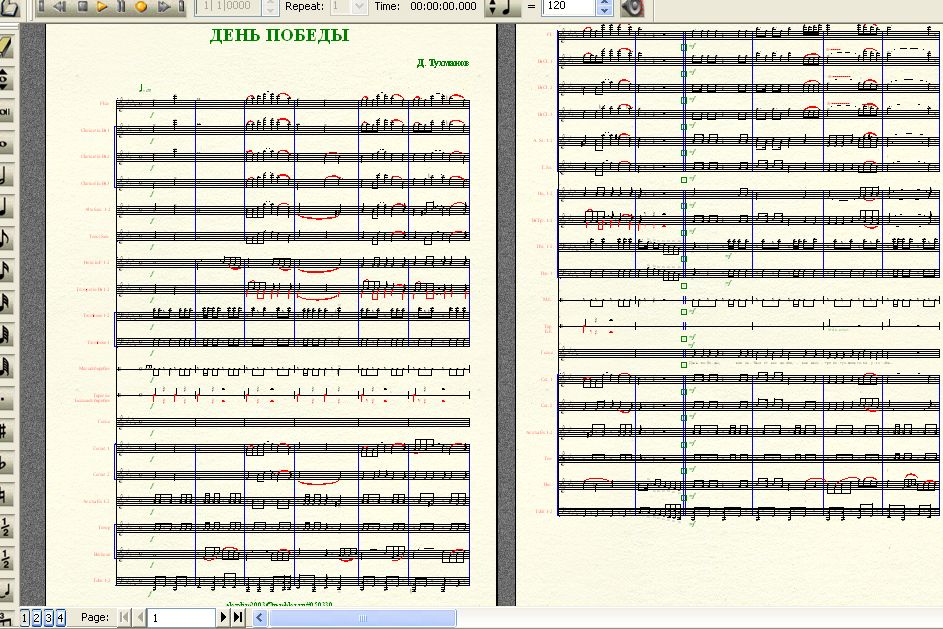Click the composer name Д. Тухманов
This screenshot has width=943, height=629.
coord(443,63)
